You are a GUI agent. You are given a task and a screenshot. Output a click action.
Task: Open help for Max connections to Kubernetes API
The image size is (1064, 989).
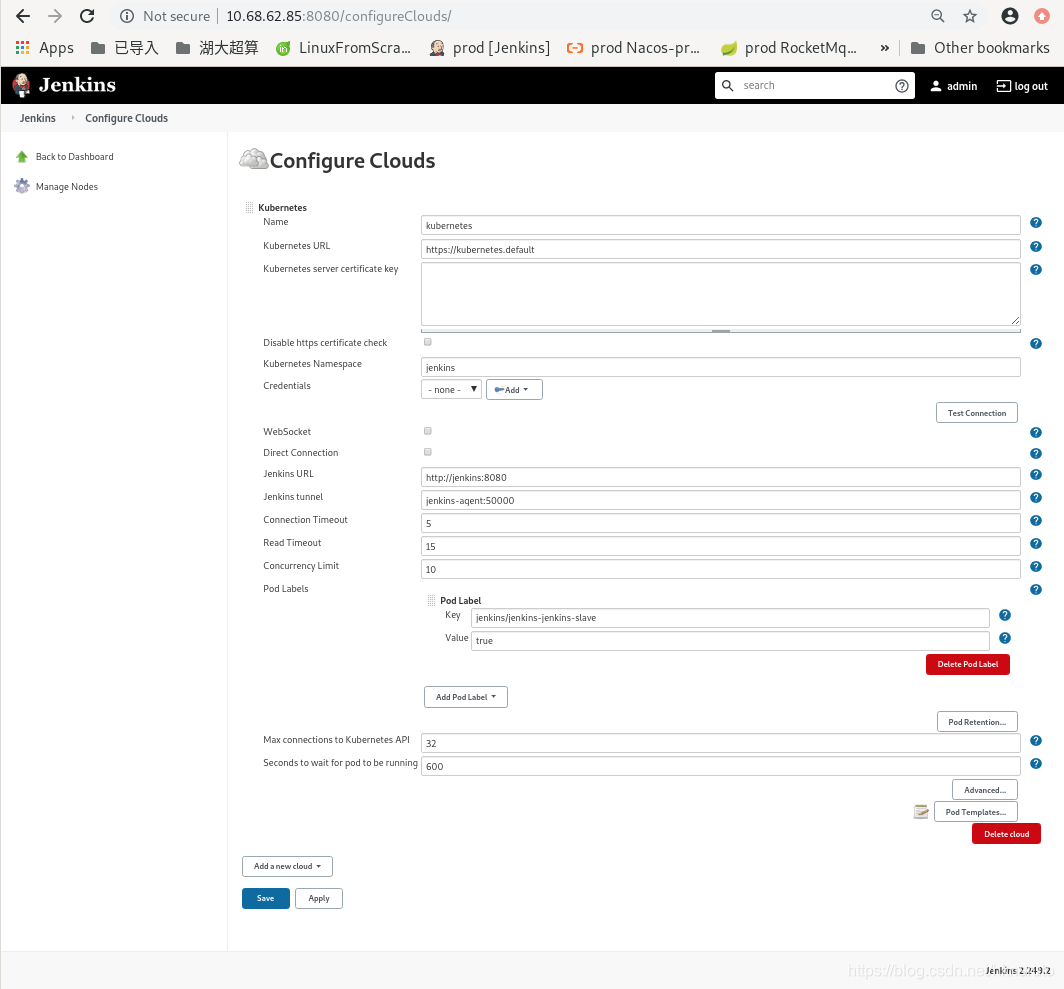pyautogui.click(x=1036, y=741)
